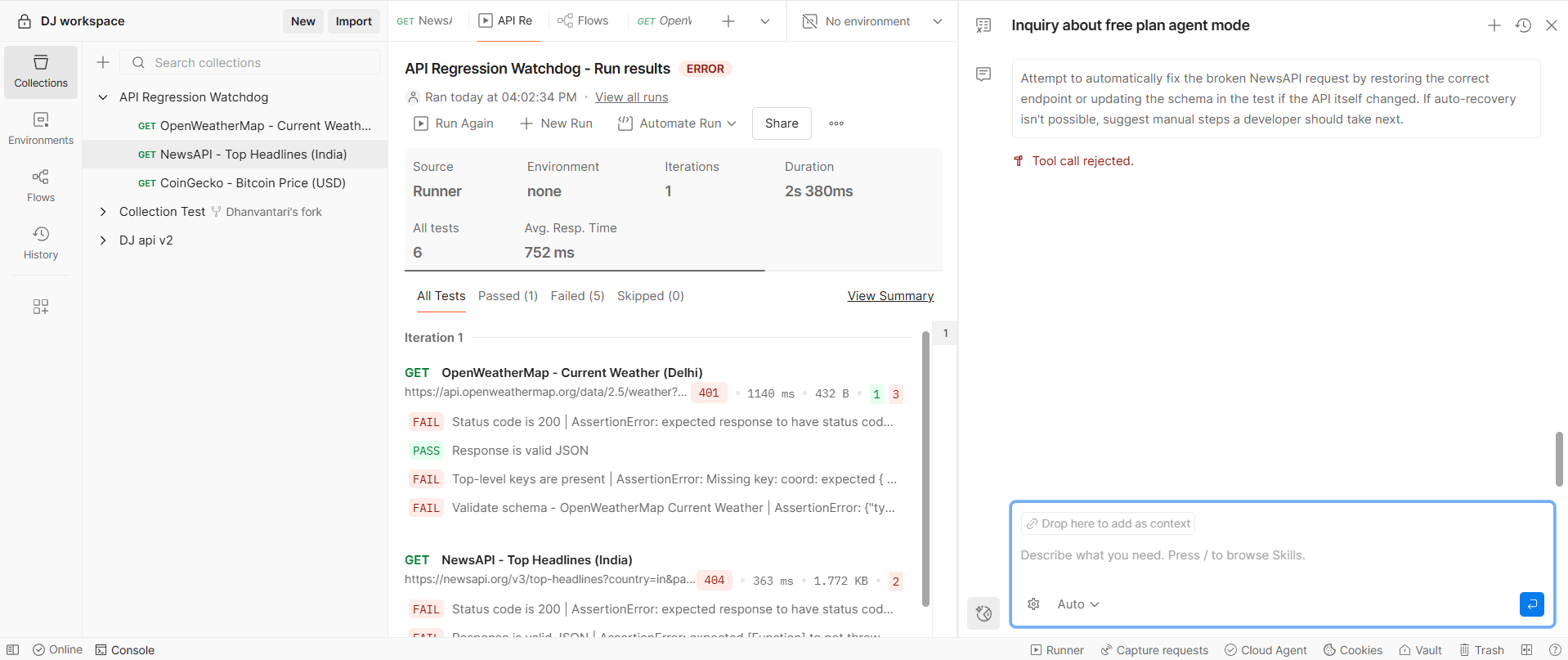Open the Collections sidebar panel
Image resolution: width=1568 pixels, height=660 pixels.
(x=41, y=72)
